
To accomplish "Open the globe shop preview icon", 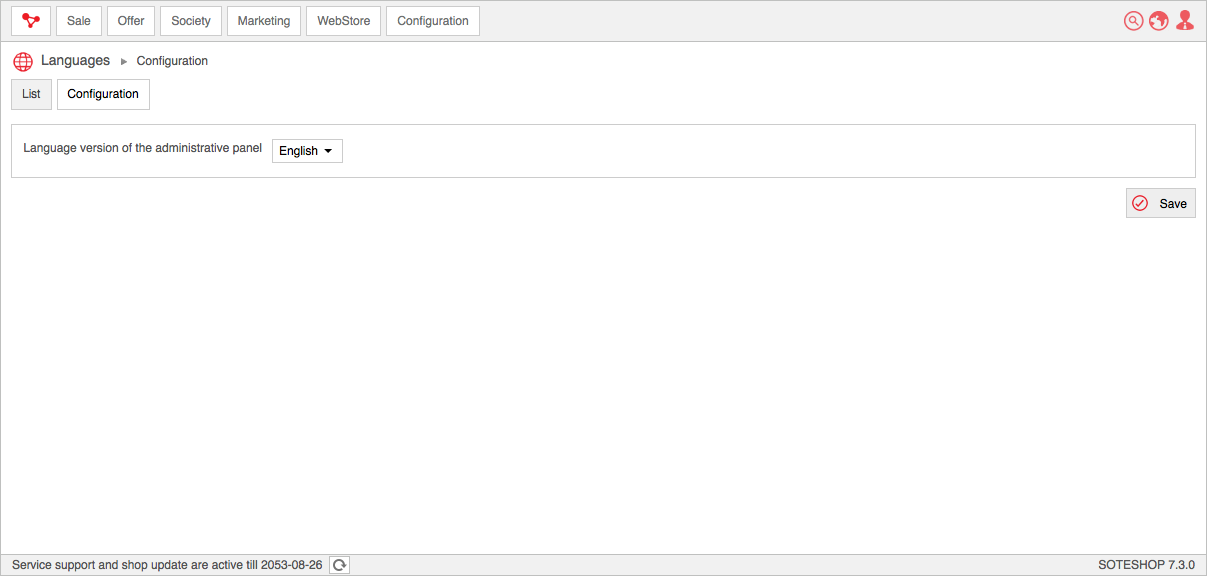I will pyautogui.click(x=1159, y=21).
